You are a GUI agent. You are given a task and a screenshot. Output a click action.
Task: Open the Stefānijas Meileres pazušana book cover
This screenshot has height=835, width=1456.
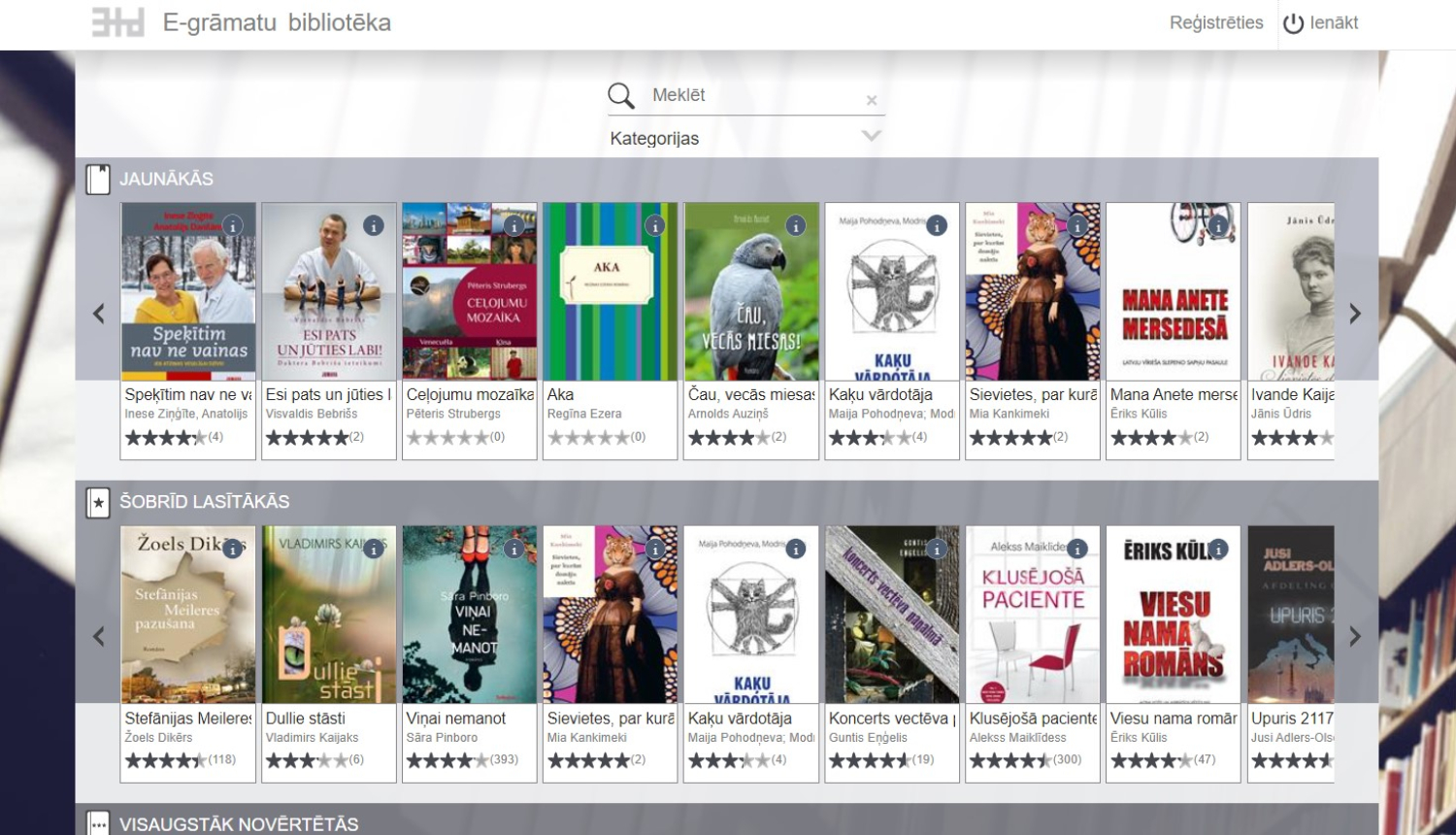point(187,613)
